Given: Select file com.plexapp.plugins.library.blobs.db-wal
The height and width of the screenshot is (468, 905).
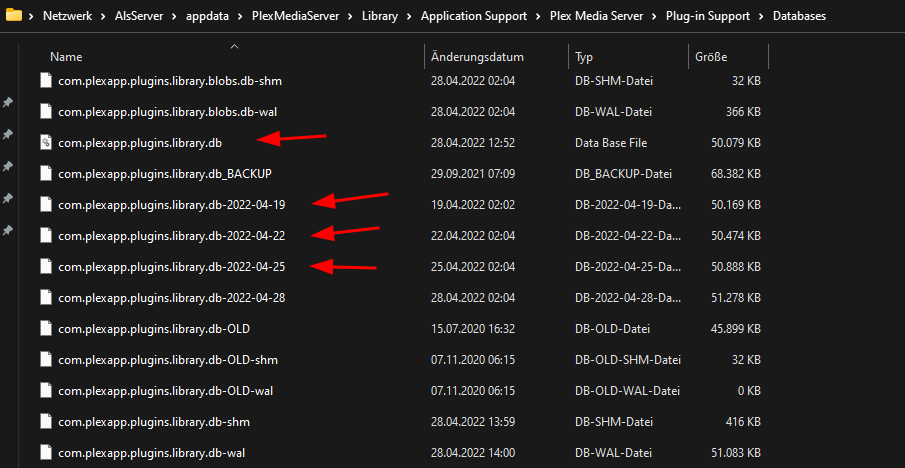Looking at the screenshot, I should tap(170, 112).
